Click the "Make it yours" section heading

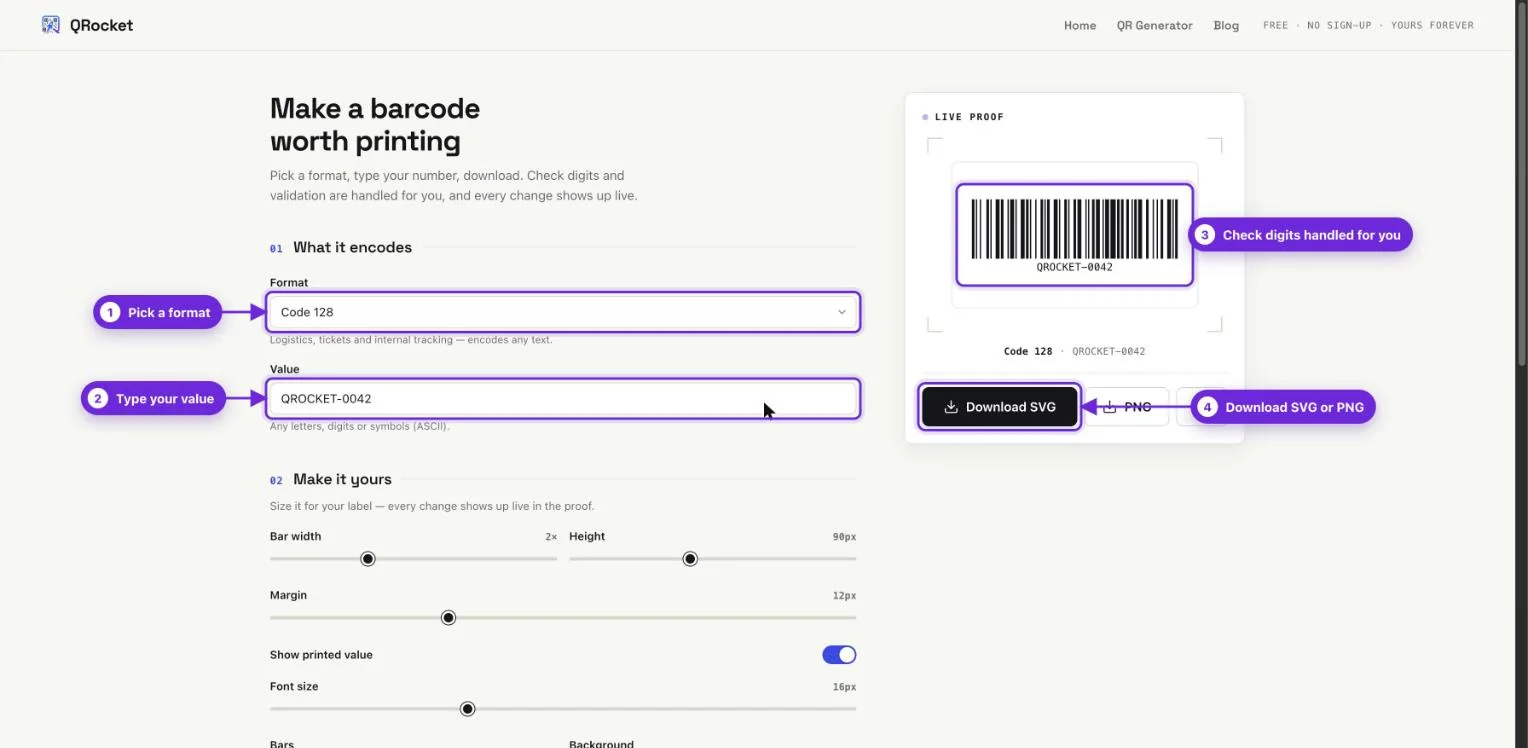342,479
